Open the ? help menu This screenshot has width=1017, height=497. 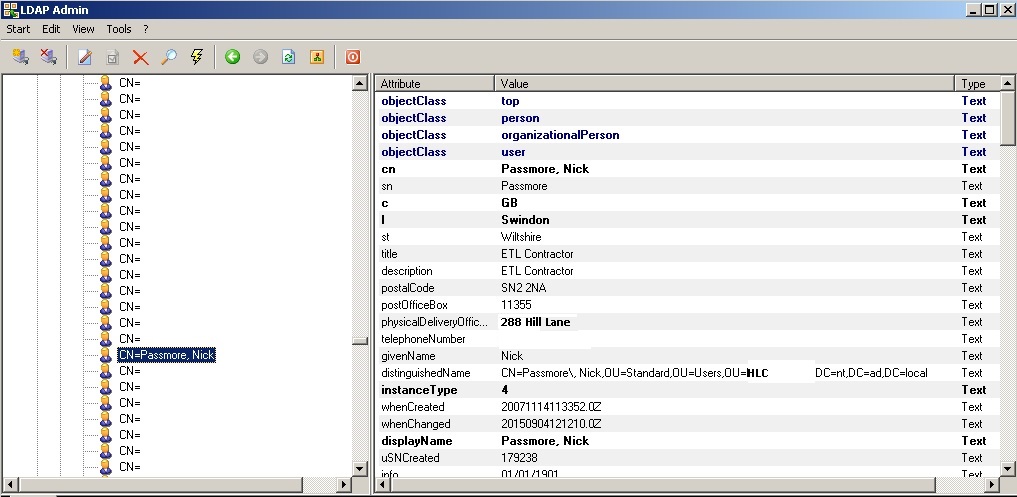click(x=146, y=29)
